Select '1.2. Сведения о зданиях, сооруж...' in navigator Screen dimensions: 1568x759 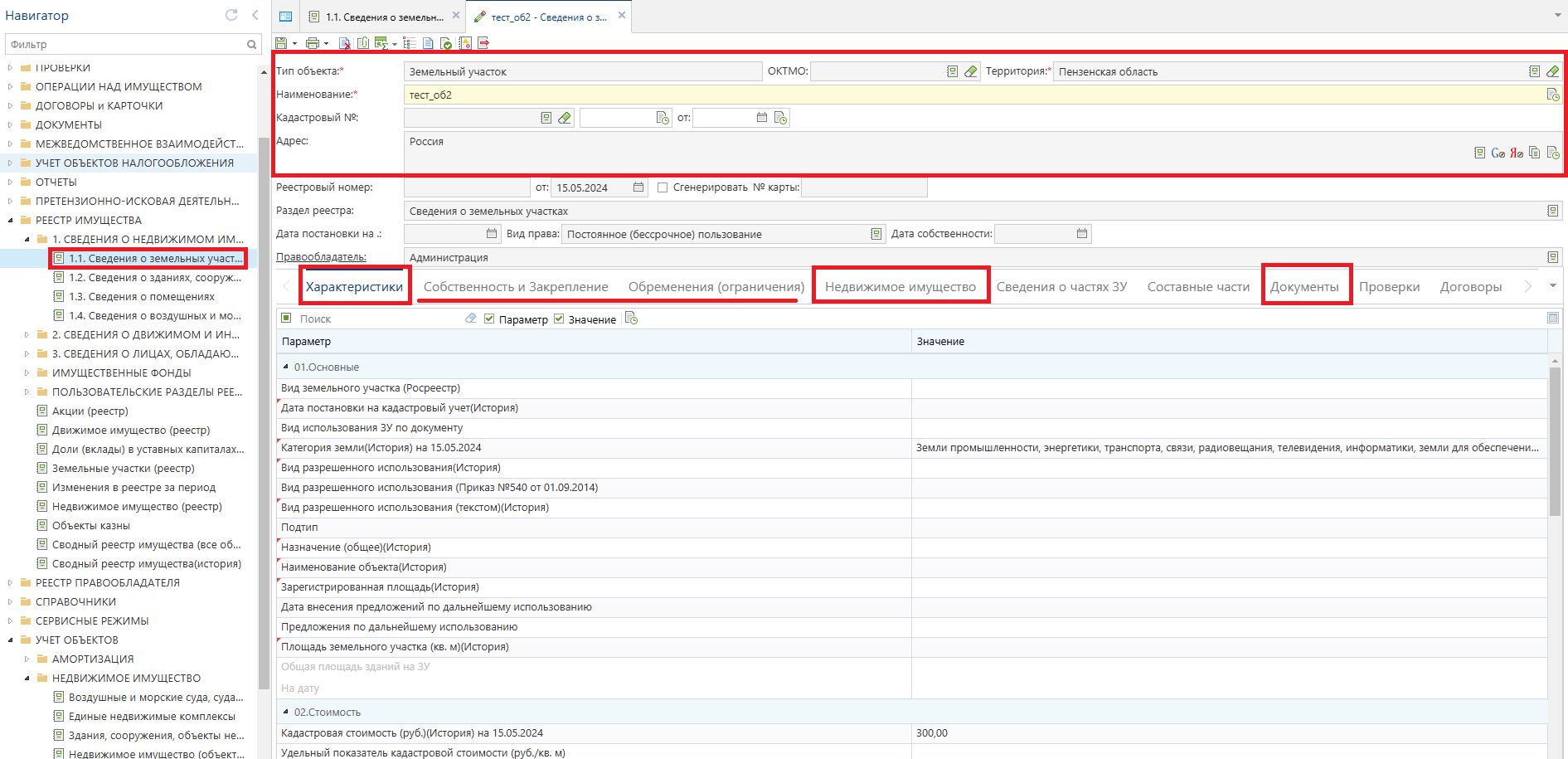pyautogui.click(x=155, y=278)
